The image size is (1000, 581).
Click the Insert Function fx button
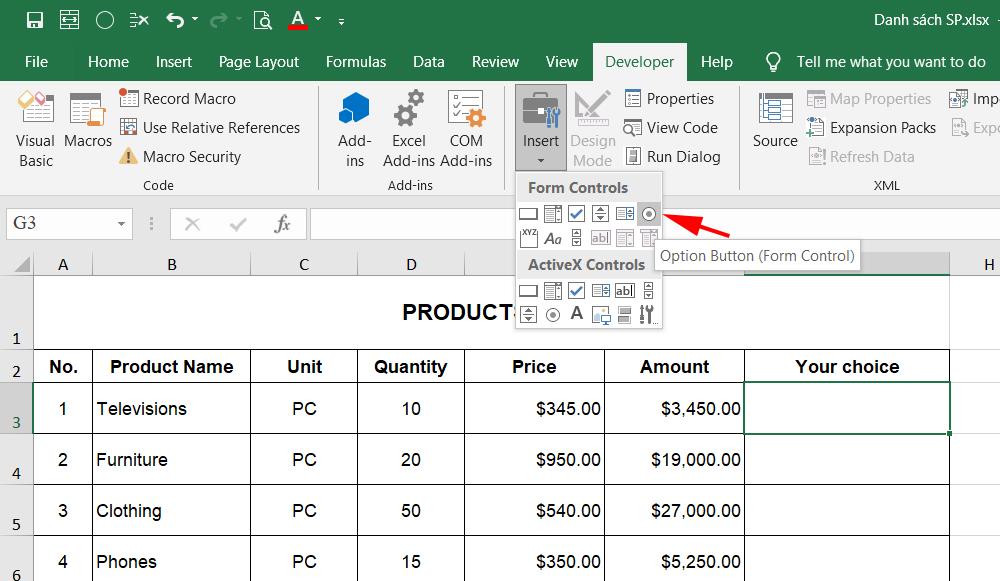pyautogui.click(x=282, y=224)
